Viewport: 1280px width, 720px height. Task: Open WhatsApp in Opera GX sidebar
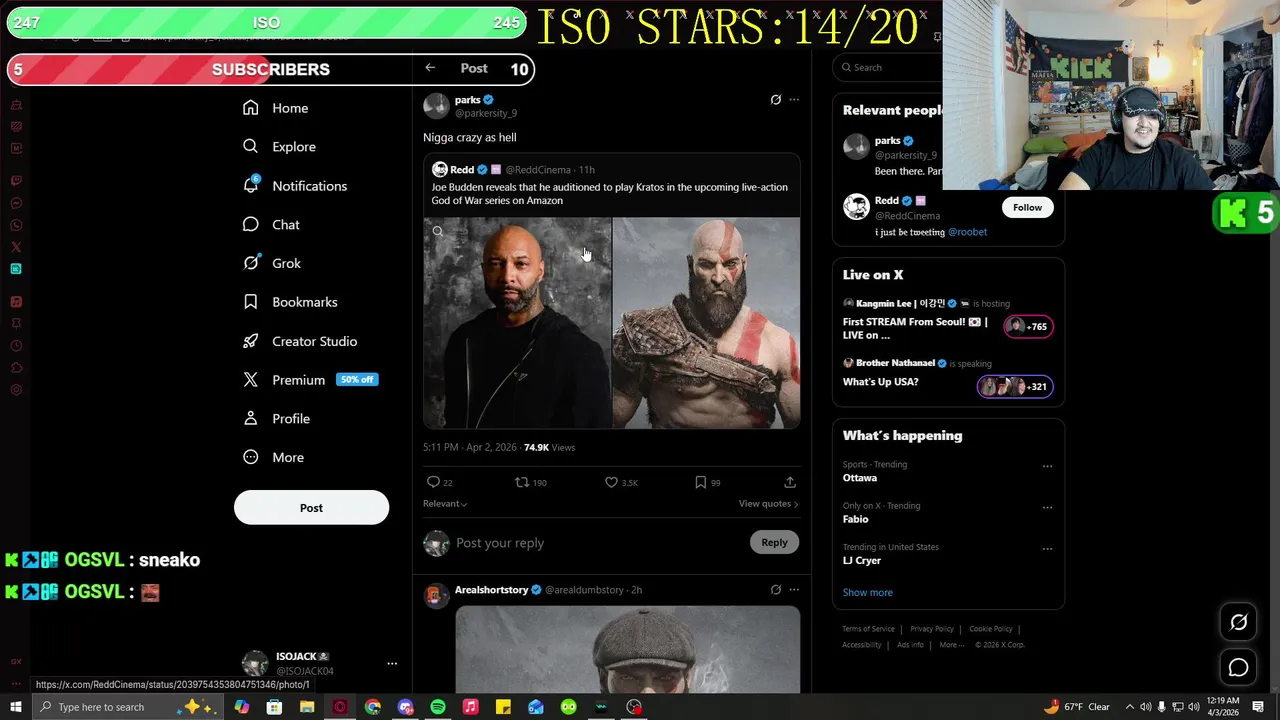click(16, 225)
